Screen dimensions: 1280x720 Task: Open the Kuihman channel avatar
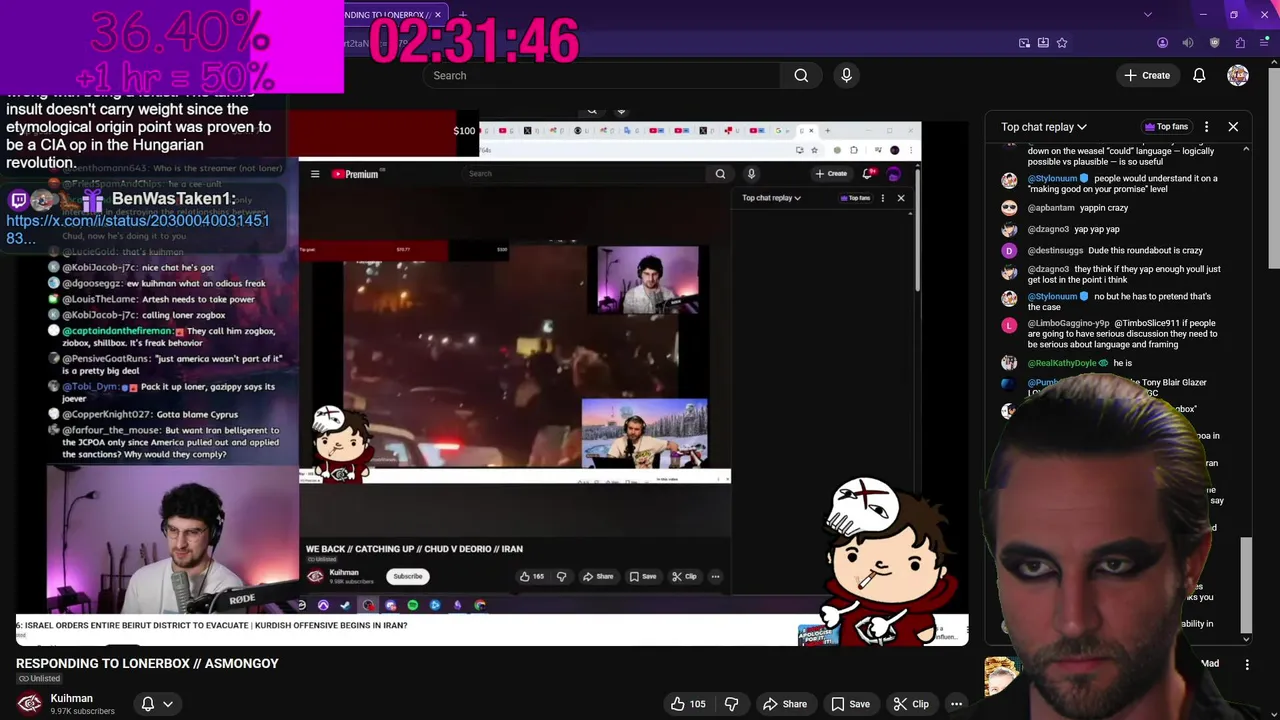point(30,704)
